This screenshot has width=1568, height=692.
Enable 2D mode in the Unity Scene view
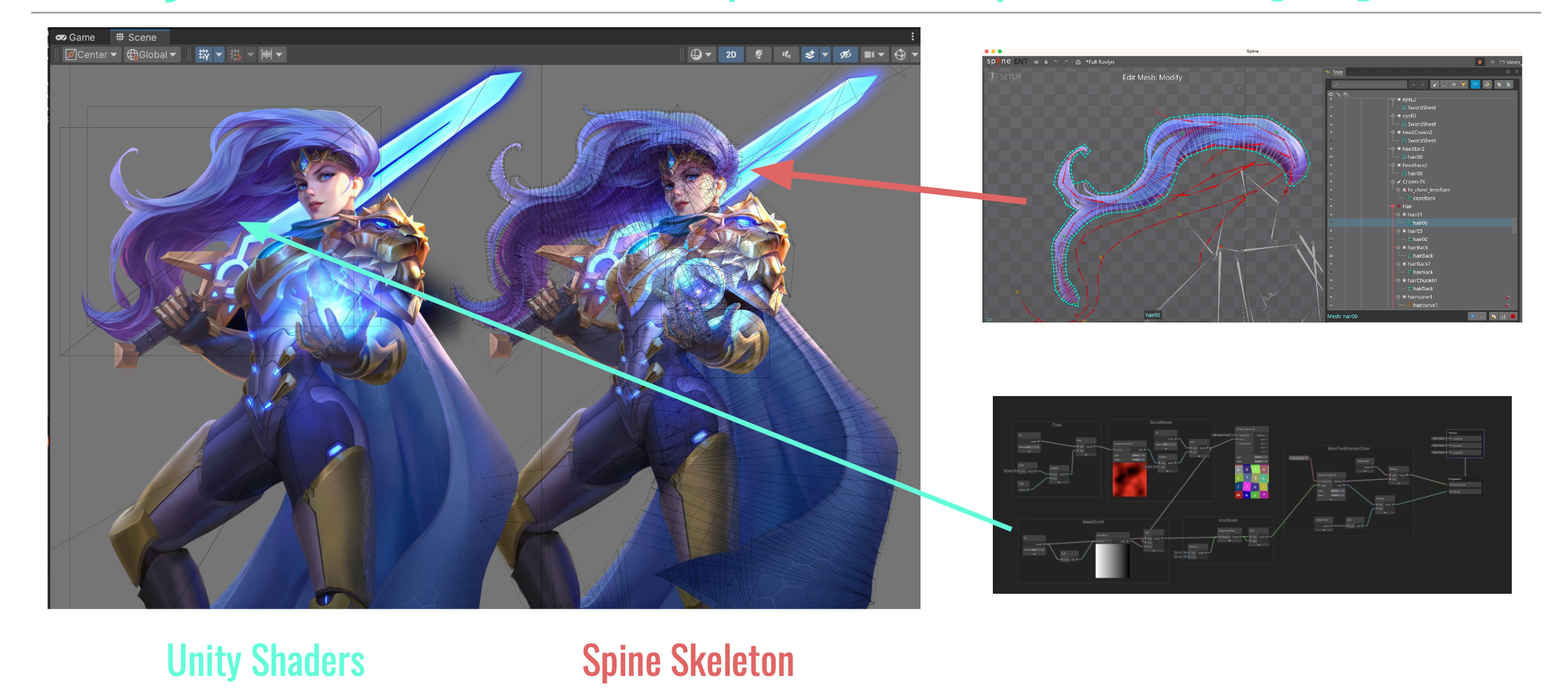click(x=731, y=54)
